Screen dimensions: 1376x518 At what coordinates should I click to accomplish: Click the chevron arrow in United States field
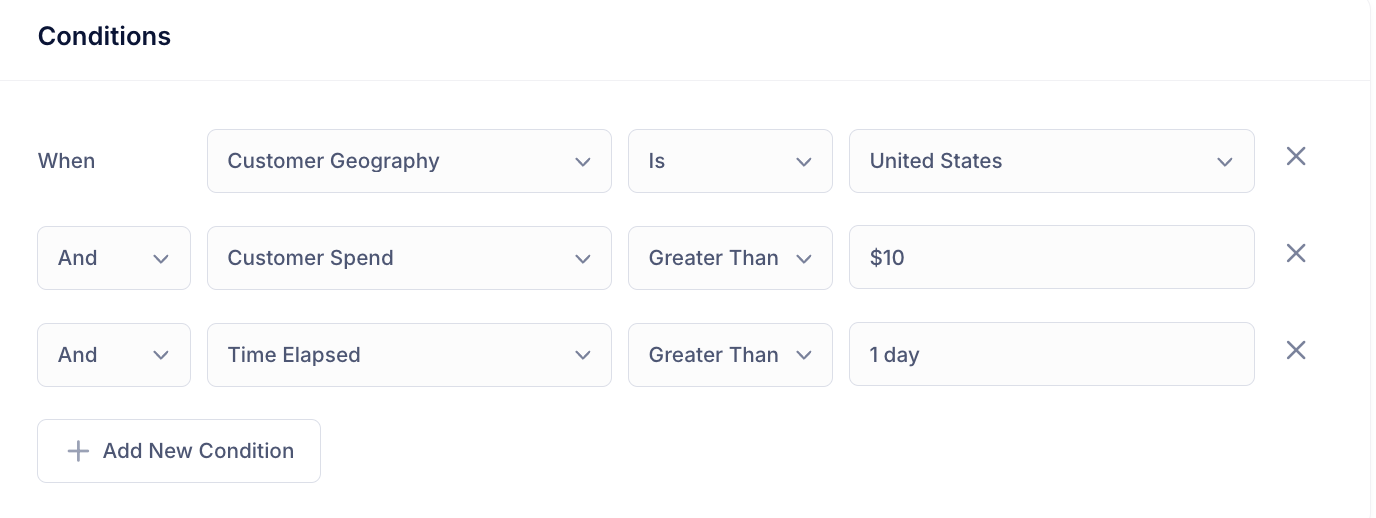pos(1225,162)
